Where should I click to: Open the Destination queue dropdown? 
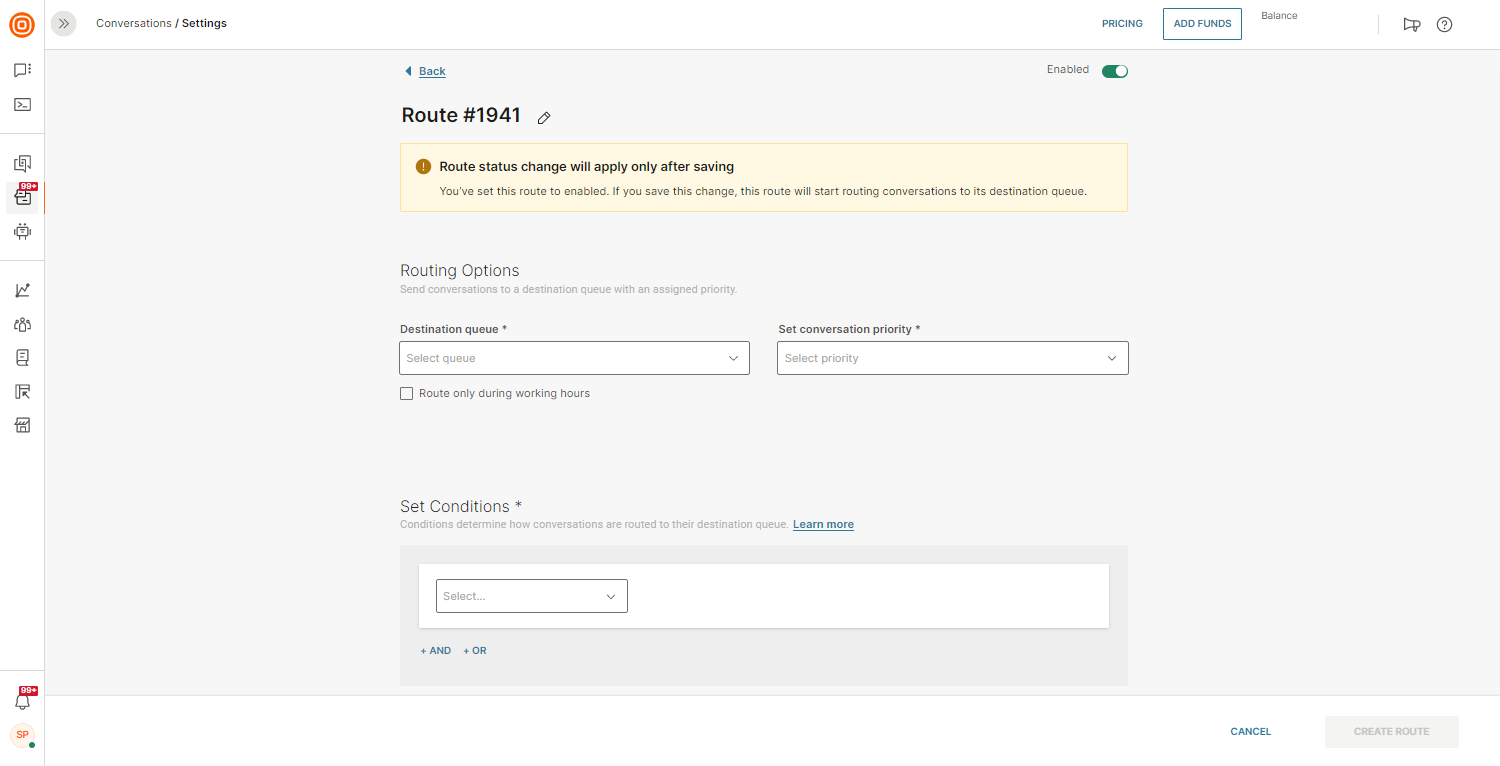click(x=574, y=358)
